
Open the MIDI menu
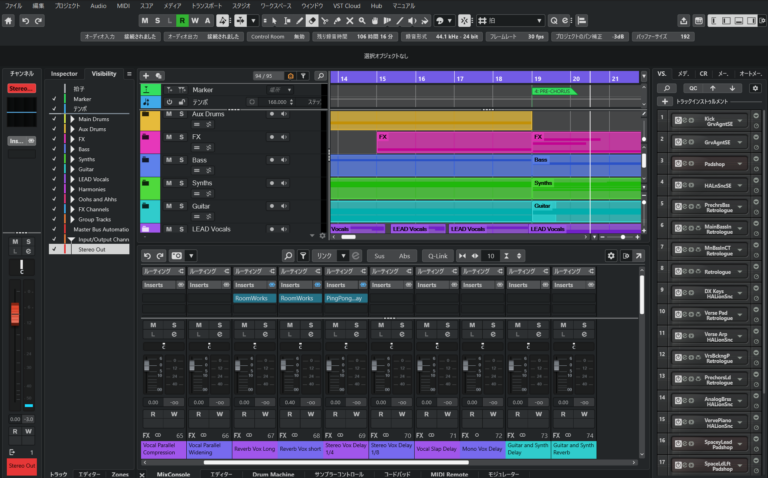[123, 6]
